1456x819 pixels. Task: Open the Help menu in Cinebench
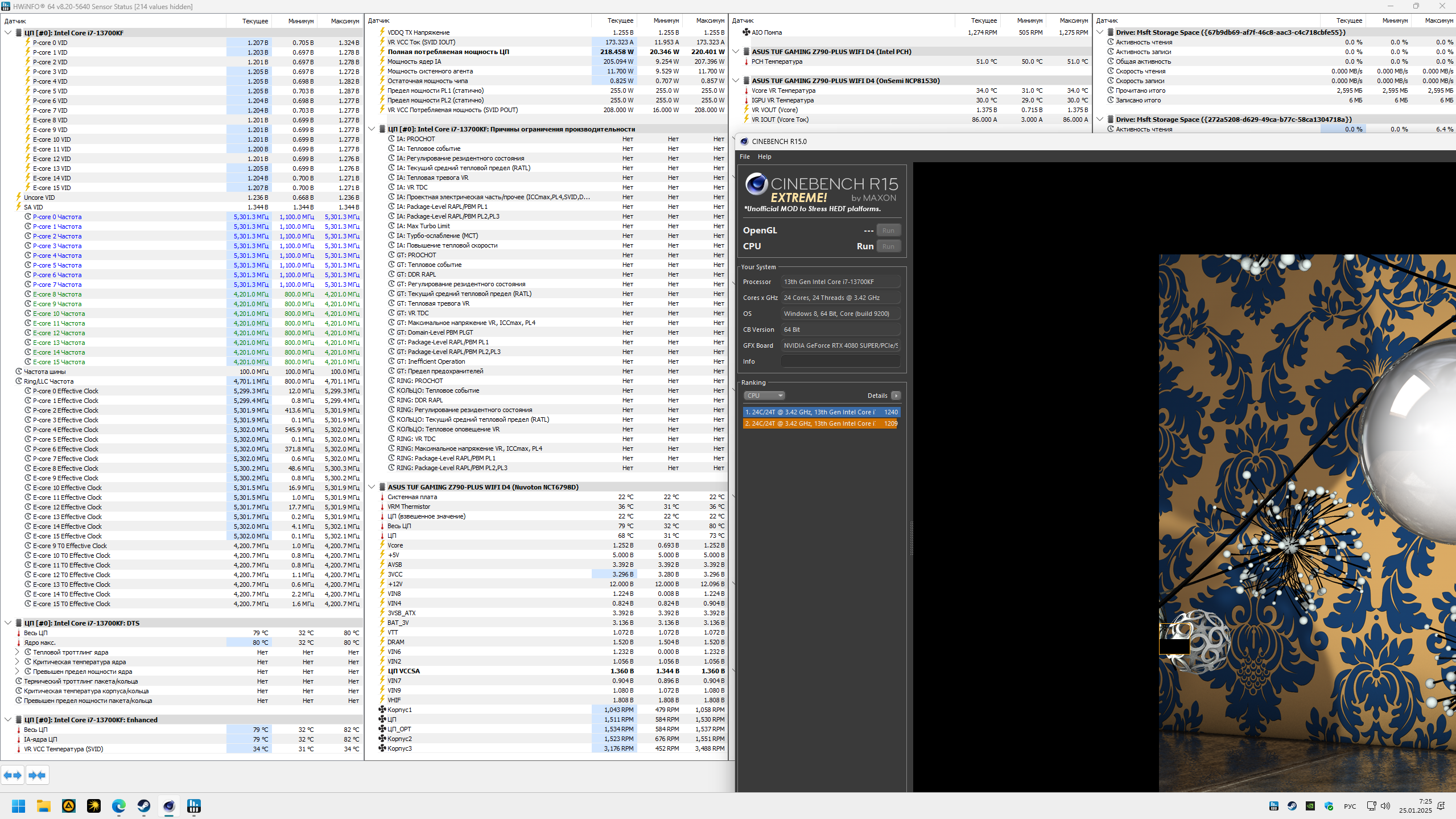coord(764,157)
